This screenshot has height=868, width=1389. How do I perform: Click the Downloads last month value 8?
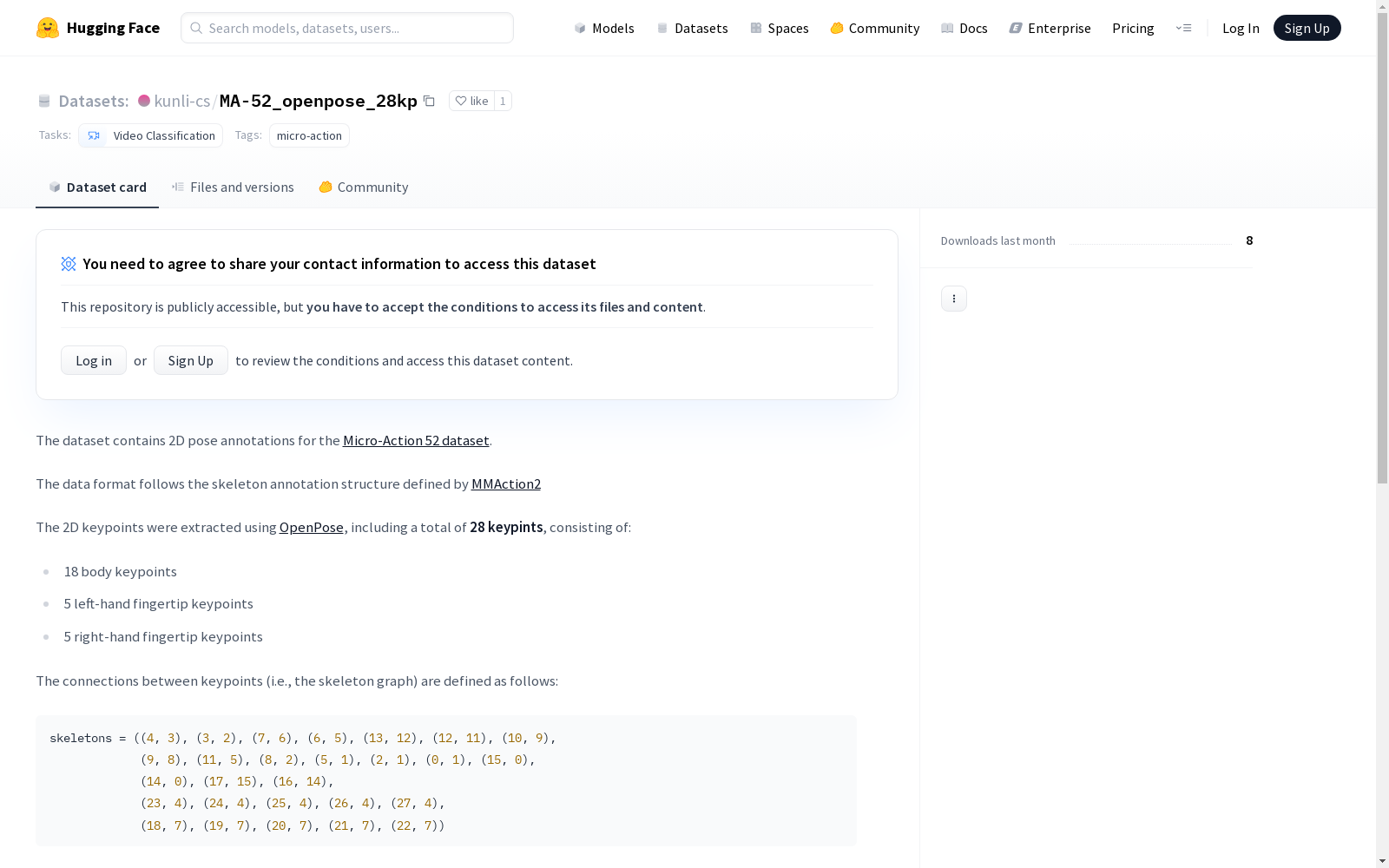[x=1249, y=240]
